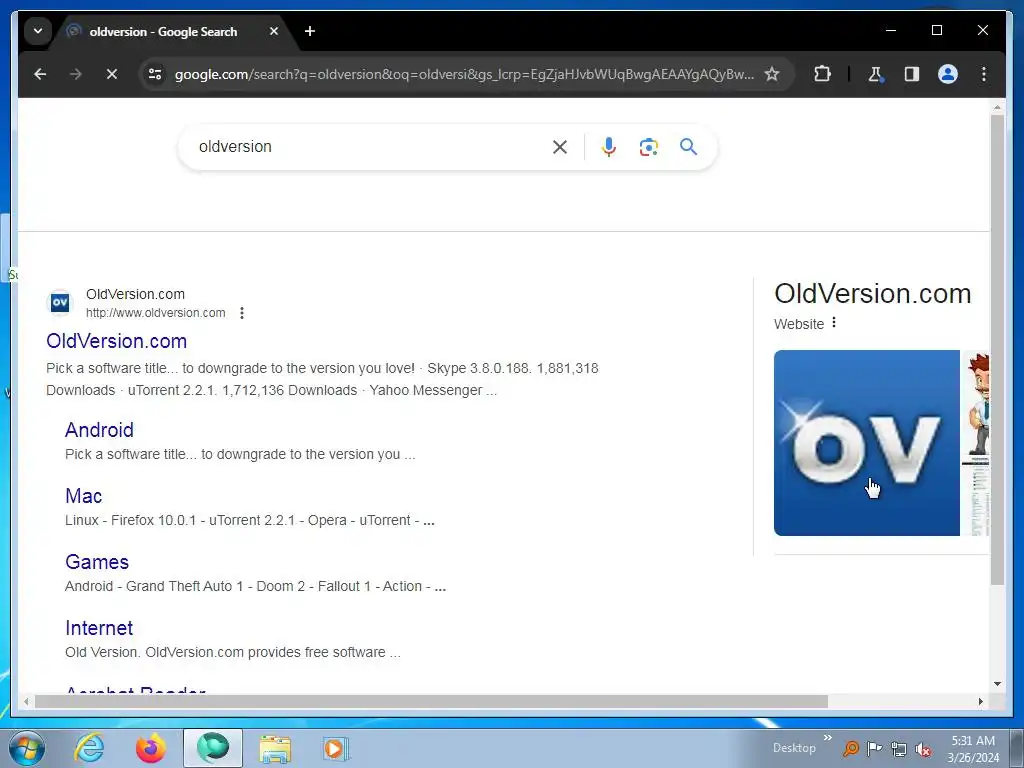
Task: Open Chrome's three-dot menu
Action: click(984, 74)
